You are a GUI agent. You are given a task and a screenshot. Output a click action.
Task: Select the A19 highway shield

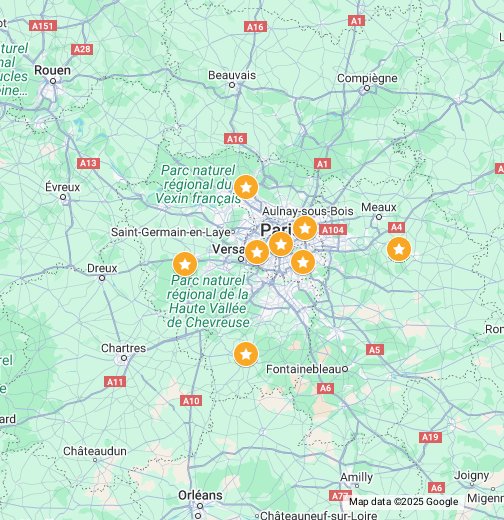[430, 437]
